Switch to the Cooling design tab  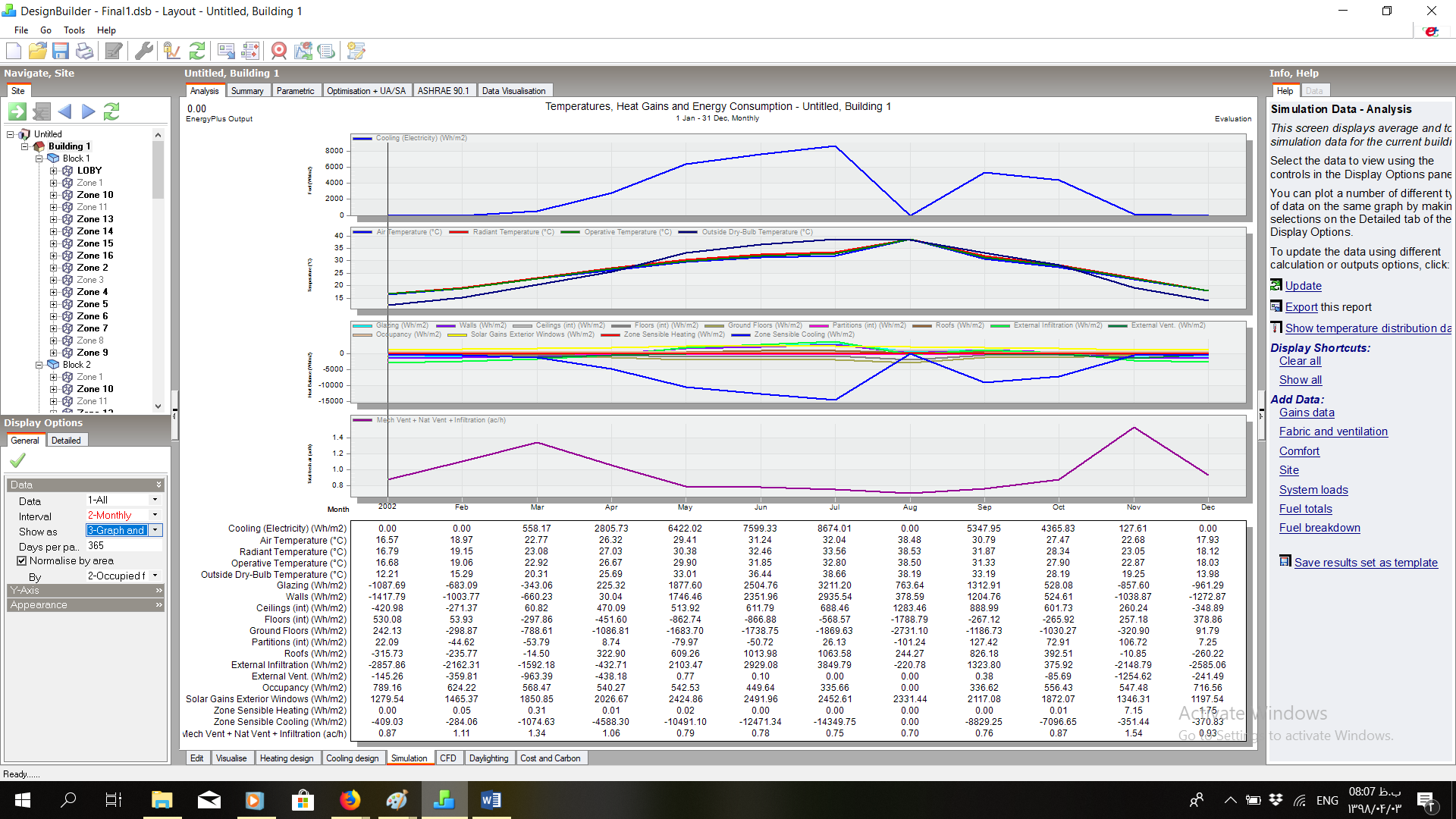coord(352,758)
